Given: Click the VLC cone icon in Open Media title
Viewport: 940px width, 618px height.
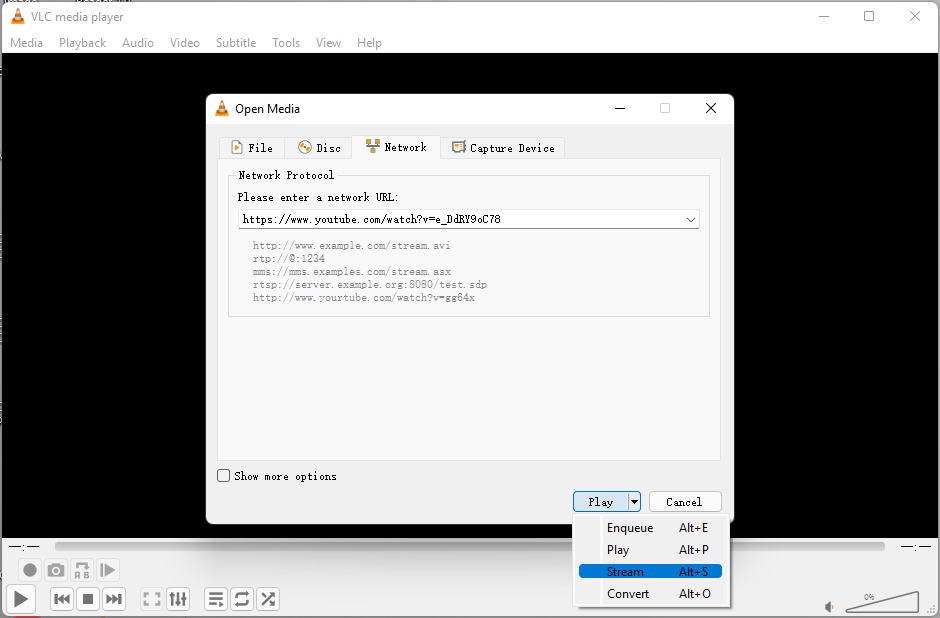Looking at the screenshot, I should coord(222,108).
